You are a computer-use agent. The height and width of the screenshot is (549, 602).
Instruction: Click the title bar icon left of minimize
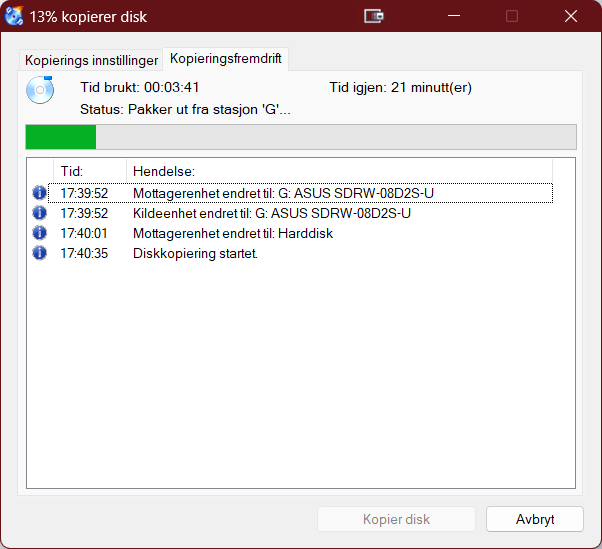click(x=374, y=16)
